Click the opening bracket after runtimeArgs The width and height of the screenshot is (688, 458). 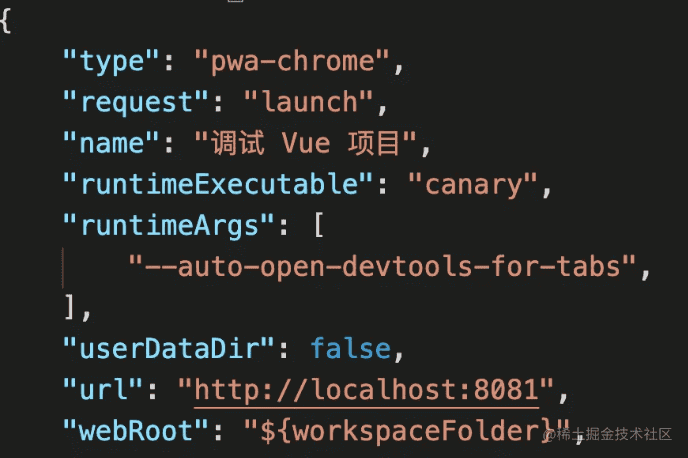[319, 225]
